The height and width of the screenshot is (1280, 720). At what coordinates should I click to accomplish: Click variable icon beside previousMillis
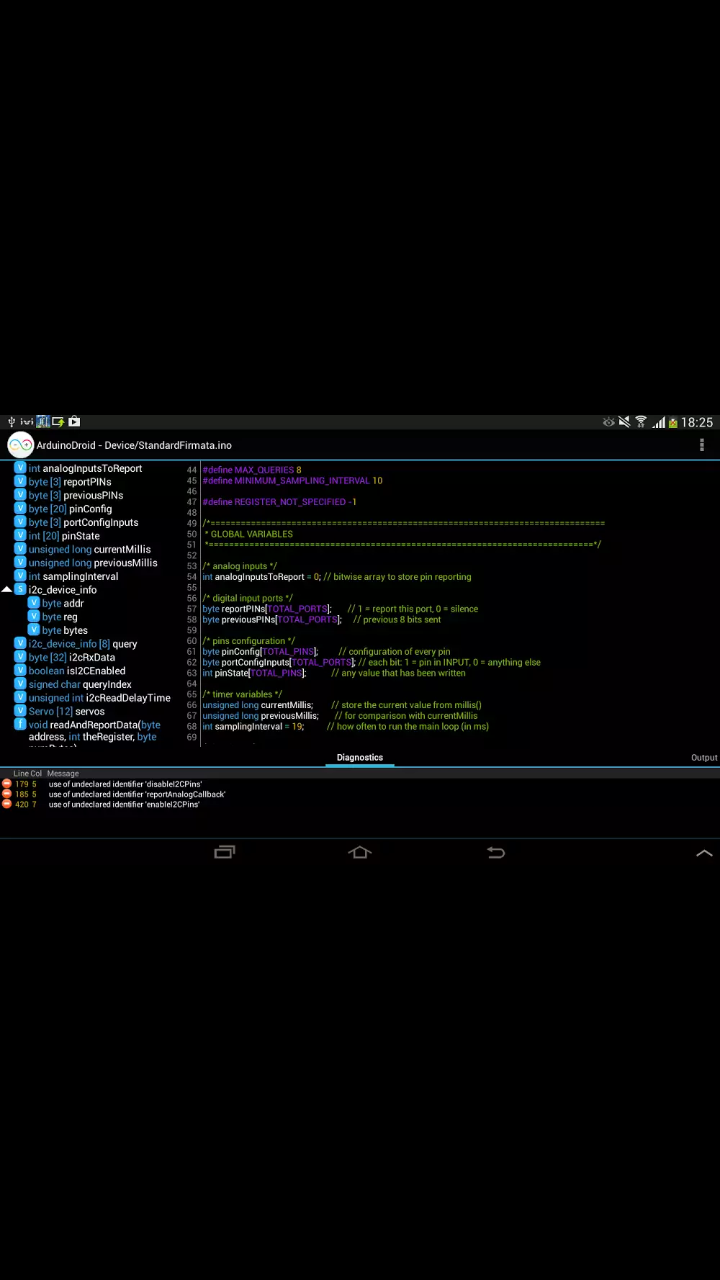click(x=20, y=563)
